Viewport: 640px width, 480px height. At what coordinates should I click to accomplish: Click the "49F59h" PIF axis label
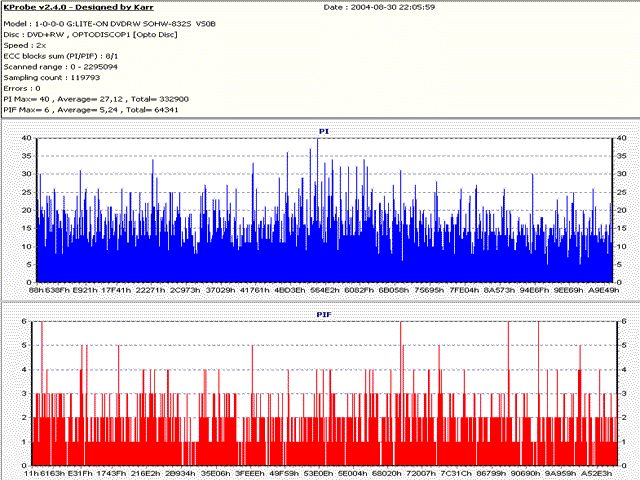point(284,473)
